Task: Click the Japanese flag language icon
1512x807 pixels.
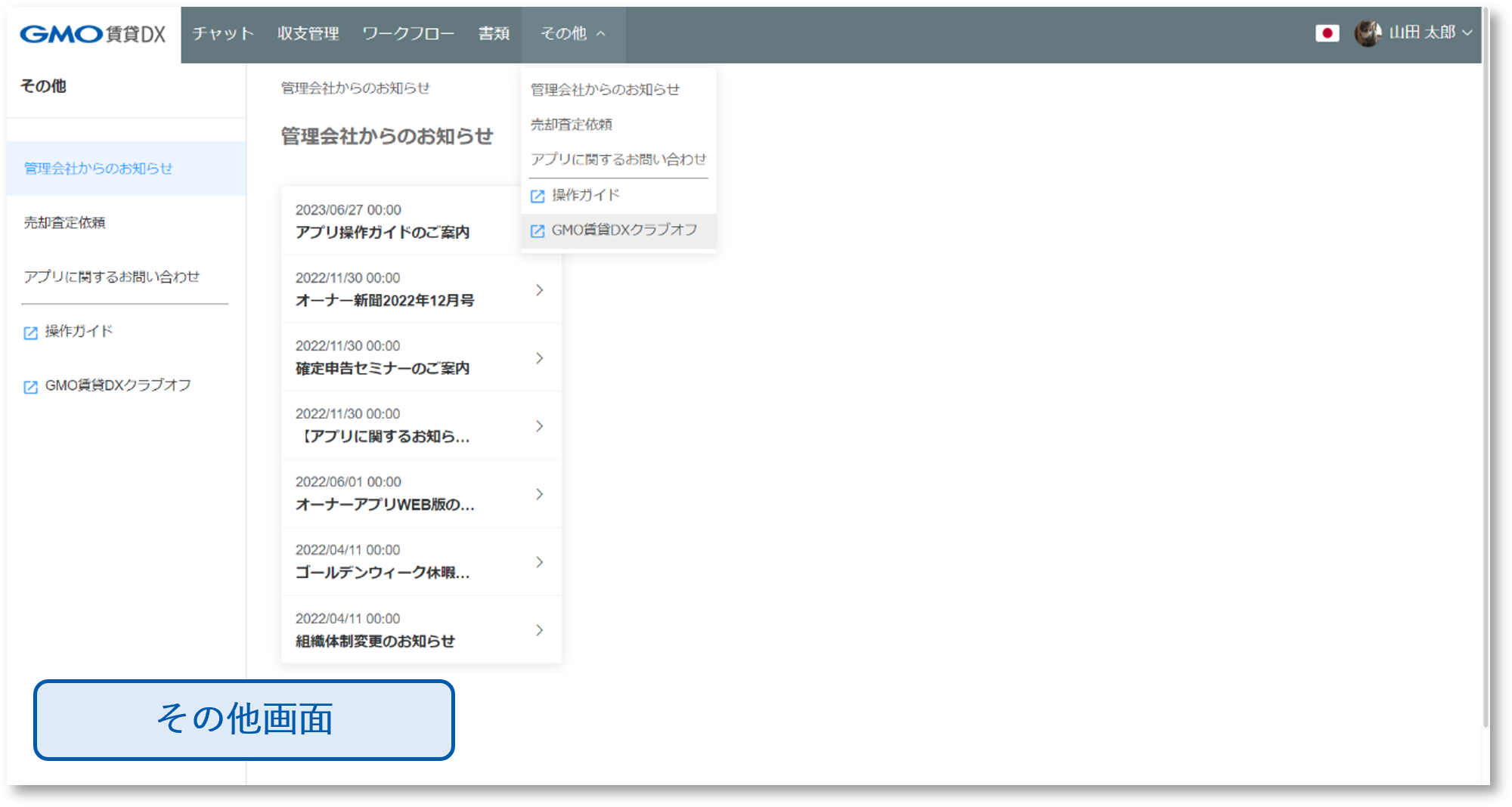Action: (1328, 33)
